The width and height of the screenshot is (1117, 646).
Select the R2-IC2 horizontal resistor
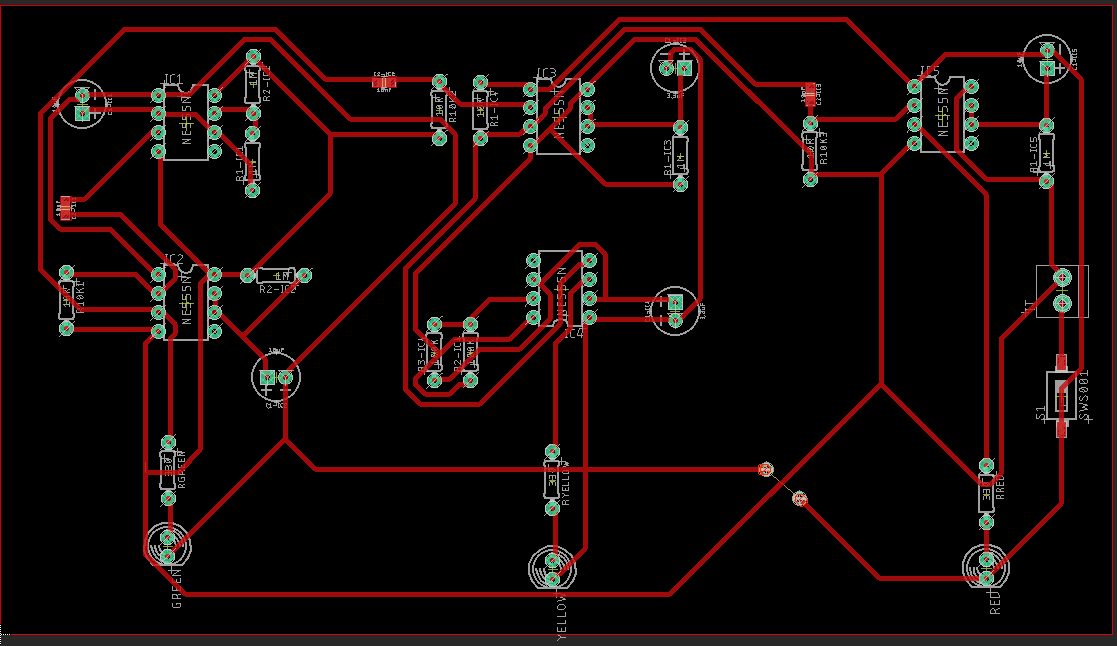(276, 275)
